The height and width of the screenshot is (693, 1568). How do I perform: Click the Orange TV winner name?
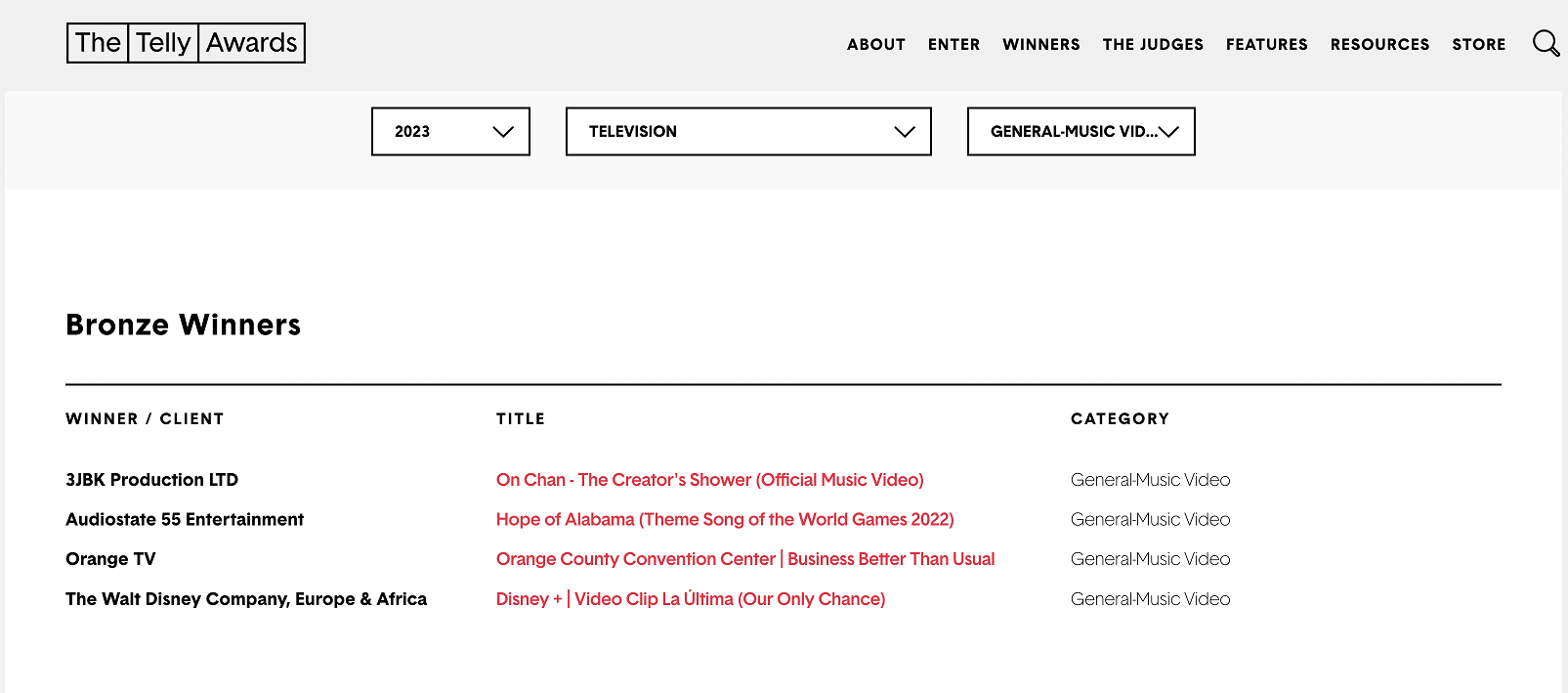pos(110,559)
